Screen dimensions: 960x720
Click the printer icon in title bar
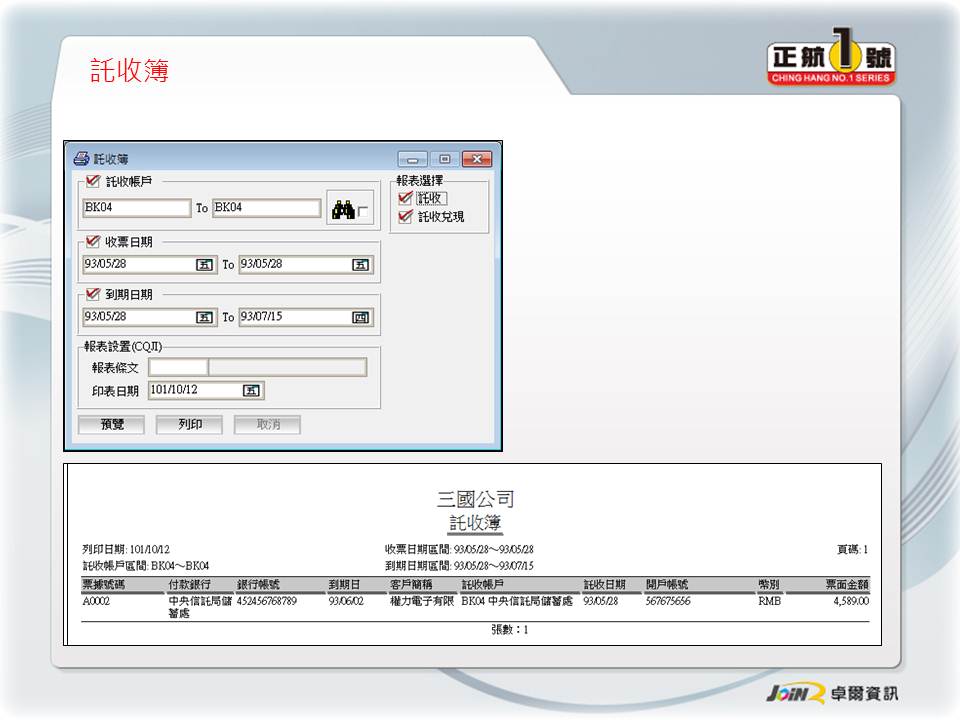[x=82, y=159]
